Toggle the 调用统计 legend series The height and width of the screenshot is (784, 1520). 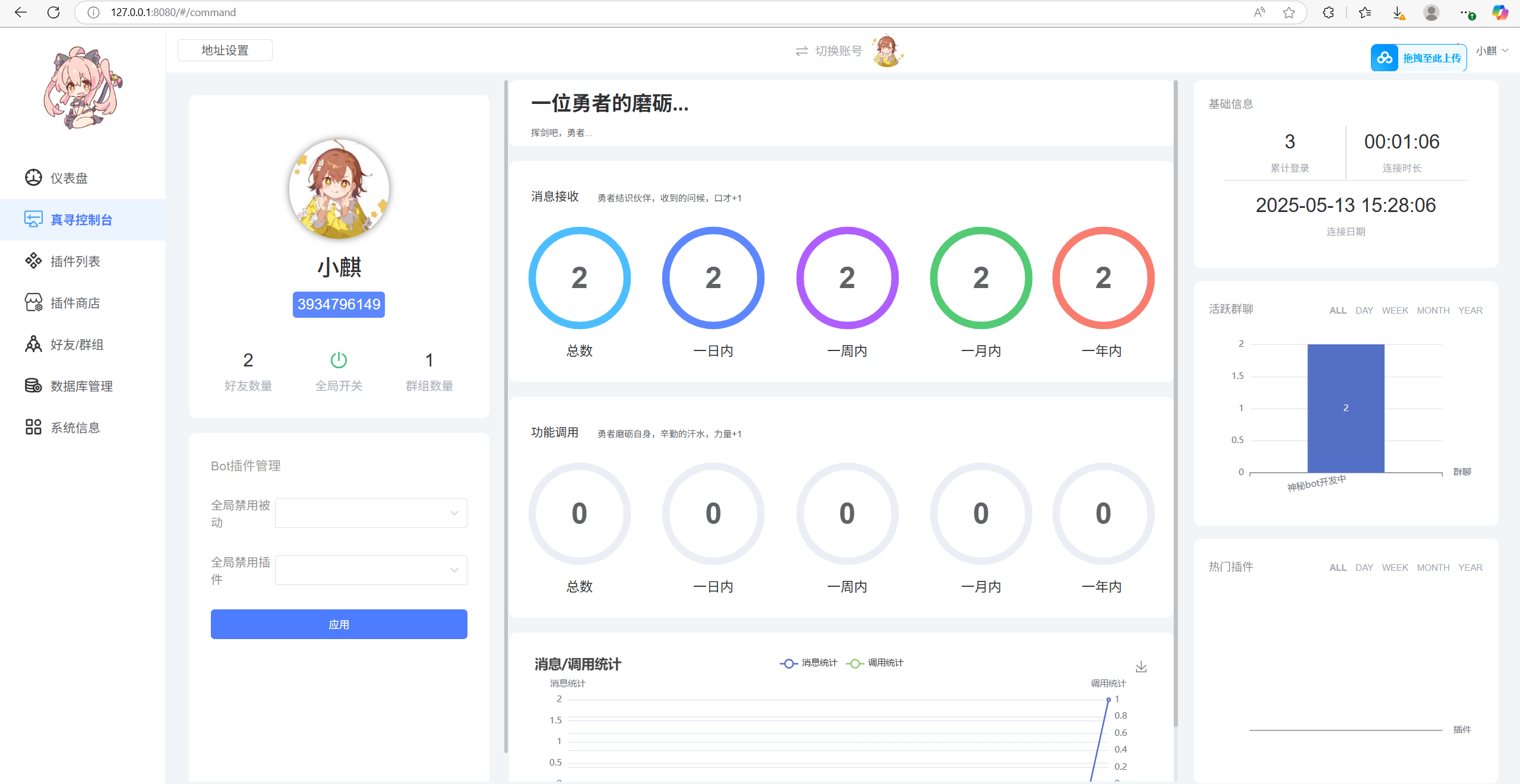click(x=874, y=663)
